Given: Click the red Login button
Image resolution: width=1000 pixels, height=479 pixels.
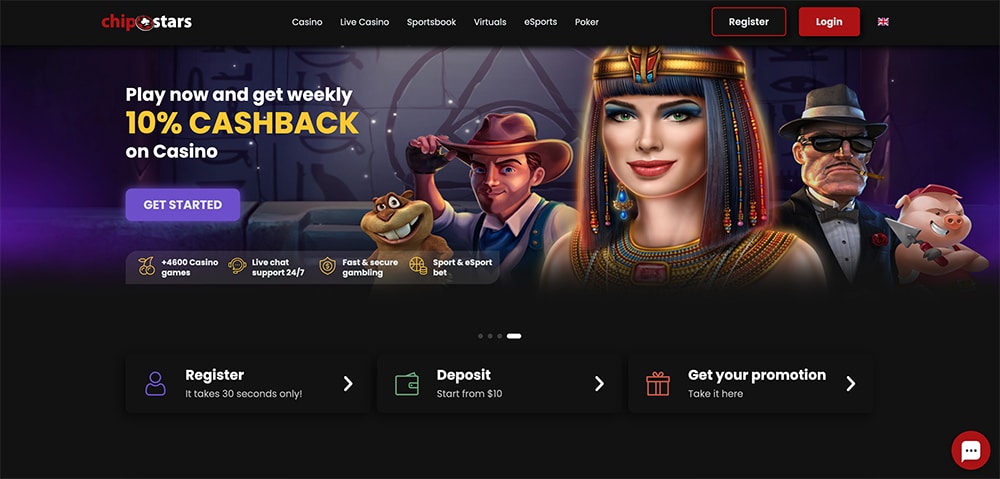Looking at the screenshot, I should [829, 22].
